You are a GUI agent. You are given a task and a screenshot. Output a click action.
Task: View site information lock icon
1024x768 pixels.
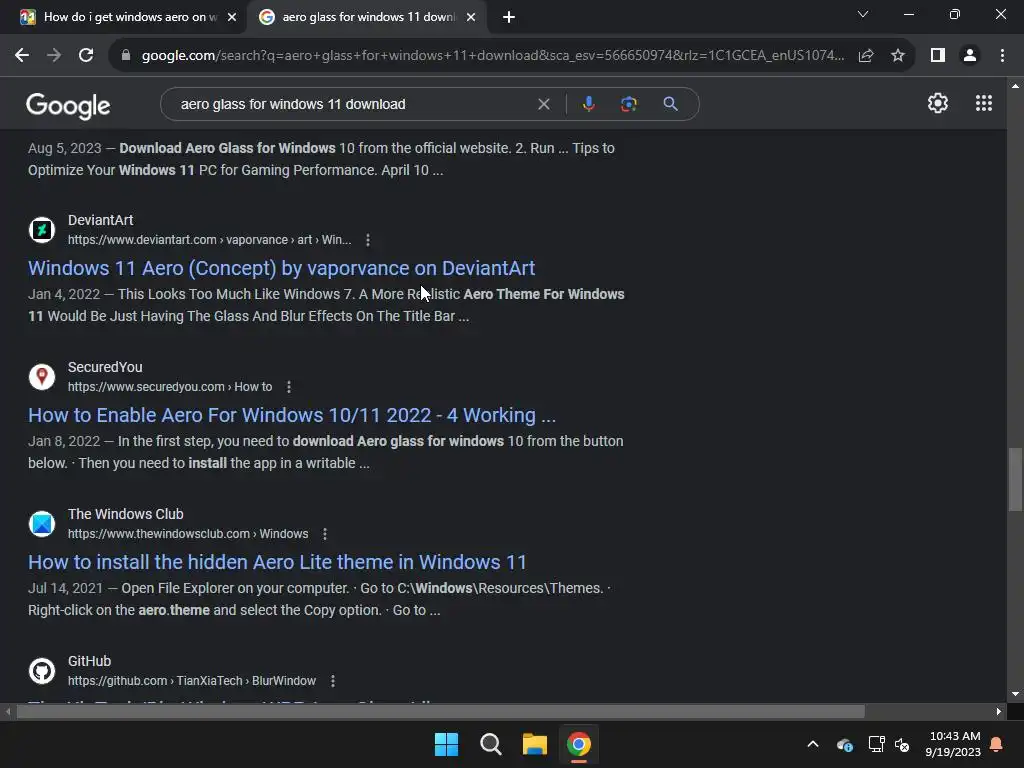126,56
